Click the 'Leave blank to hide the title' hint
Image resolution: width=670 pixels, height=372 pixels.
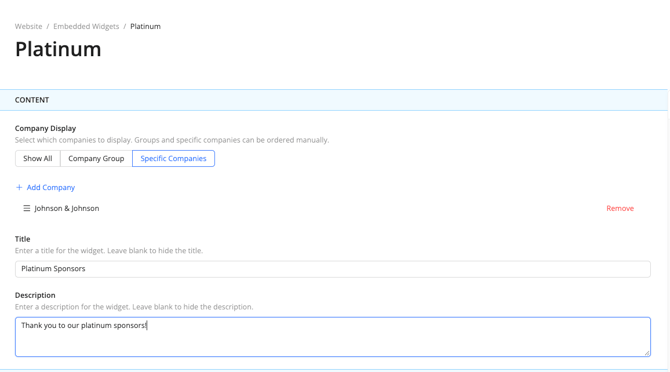[x=155, y=251]
